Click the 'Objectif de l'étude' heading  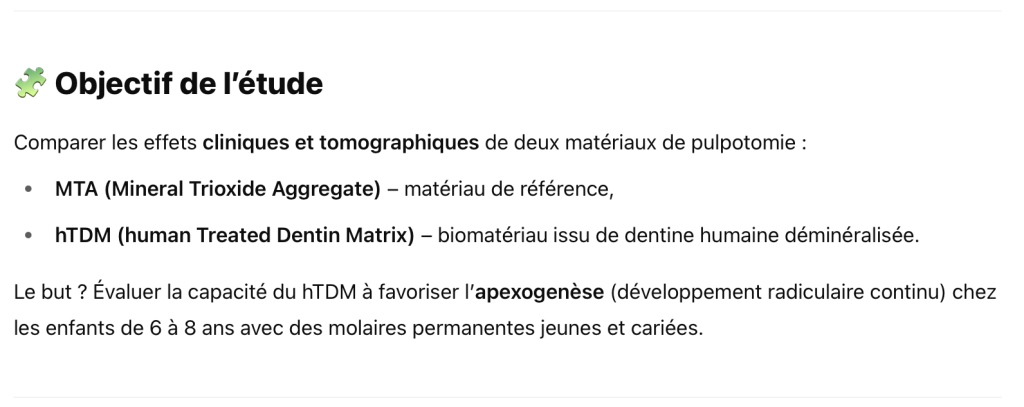pos(189,84)
